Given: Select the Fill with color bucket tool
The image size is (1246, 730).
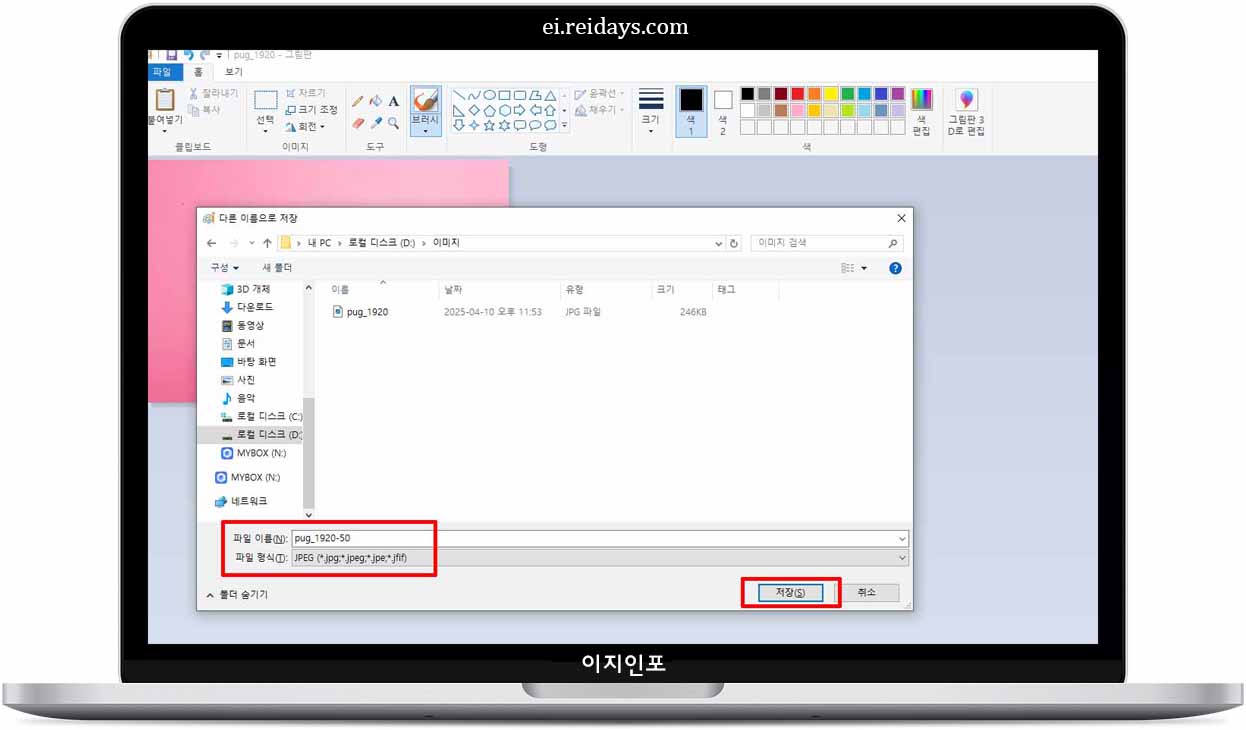Looking at the screenshot, I should click(x=375, y=101).
